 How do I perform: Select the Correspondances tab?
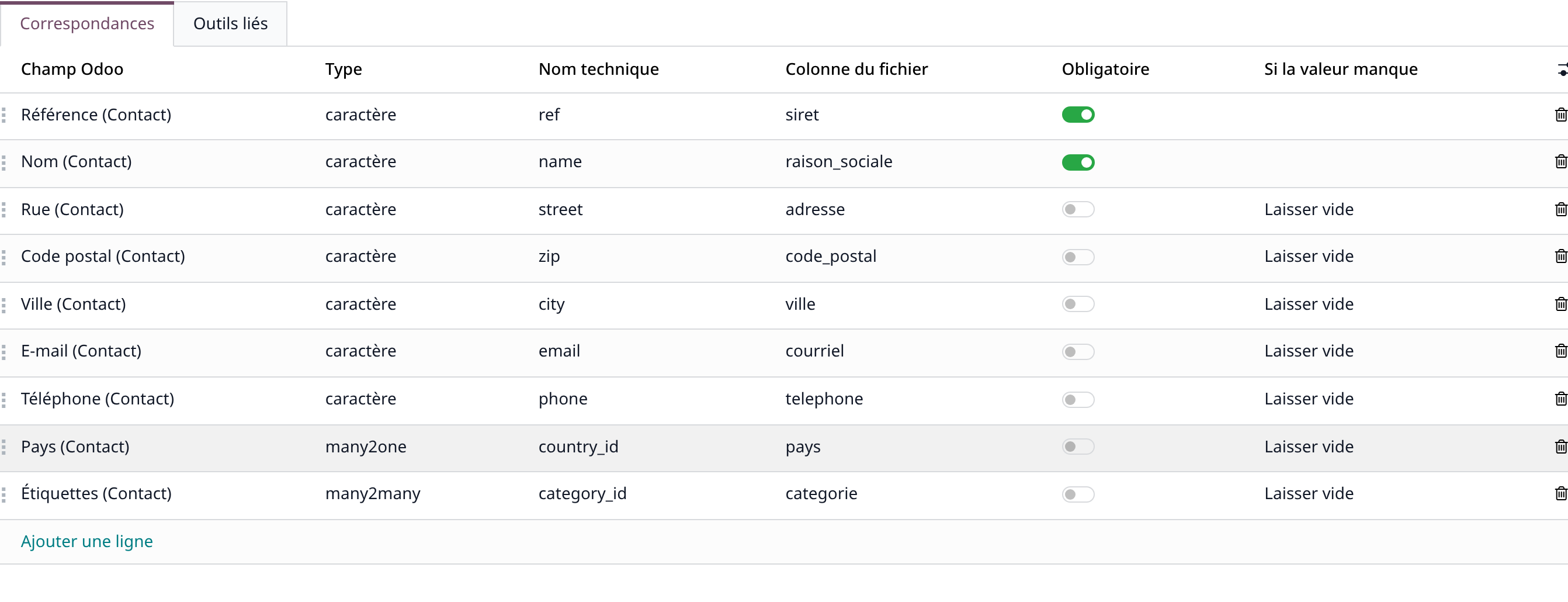pyautogui.click(x=87, y=24)
